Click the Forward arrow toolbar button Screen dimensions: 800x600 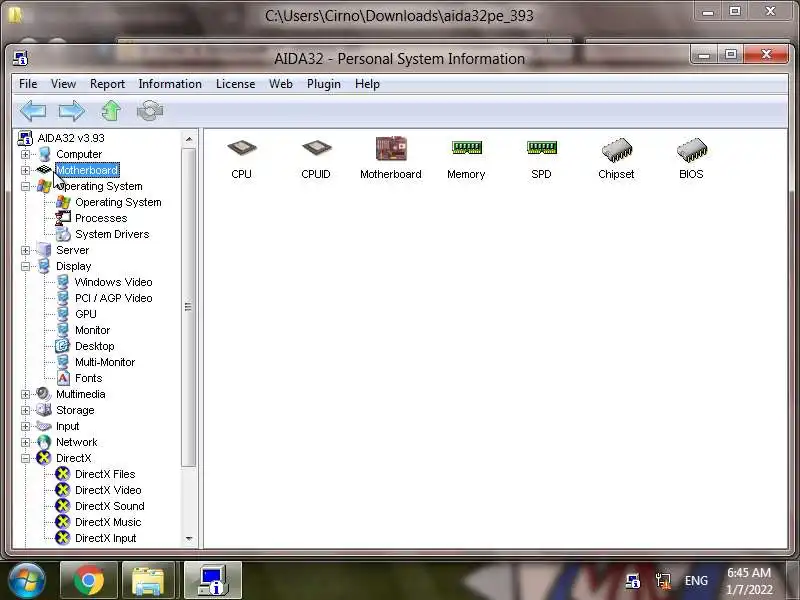[x=71, y=111]
